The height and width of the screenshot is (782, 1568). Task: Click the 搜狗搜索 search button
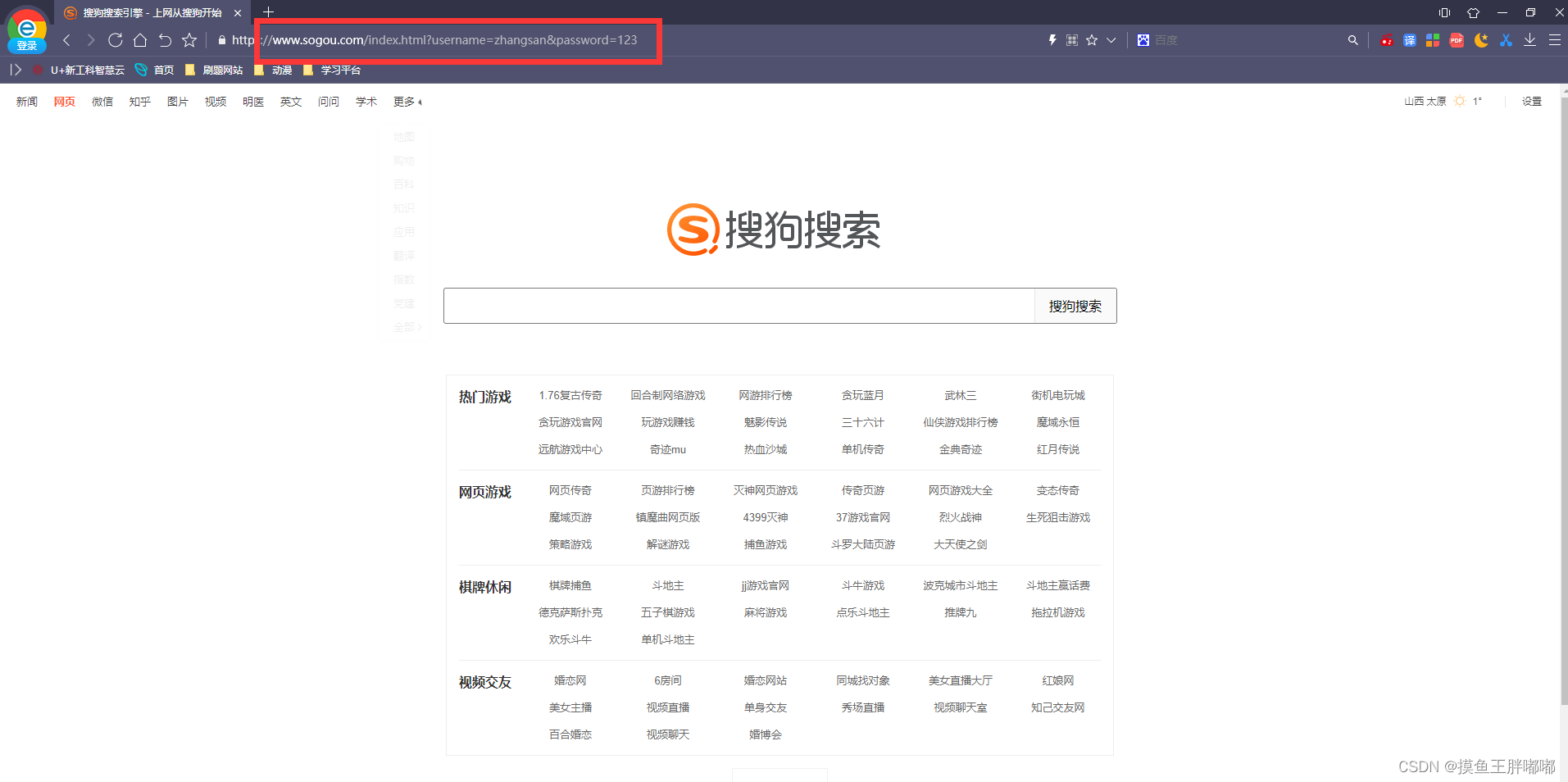click(1075, 306)
